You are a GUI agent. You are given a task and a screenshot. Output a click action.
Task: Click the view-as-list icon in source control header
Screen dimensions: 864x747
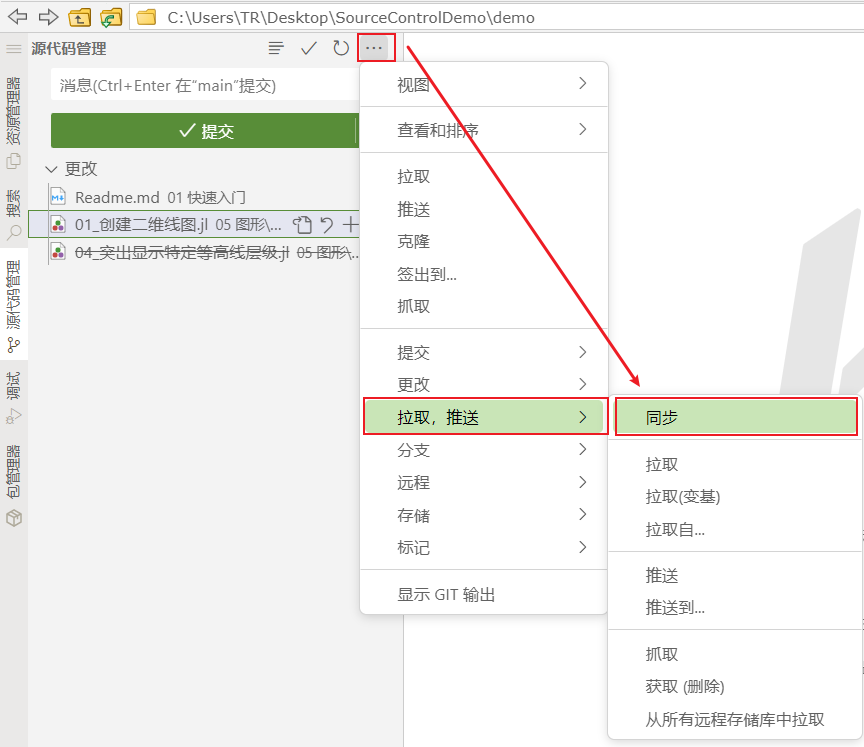click(276, 48)
